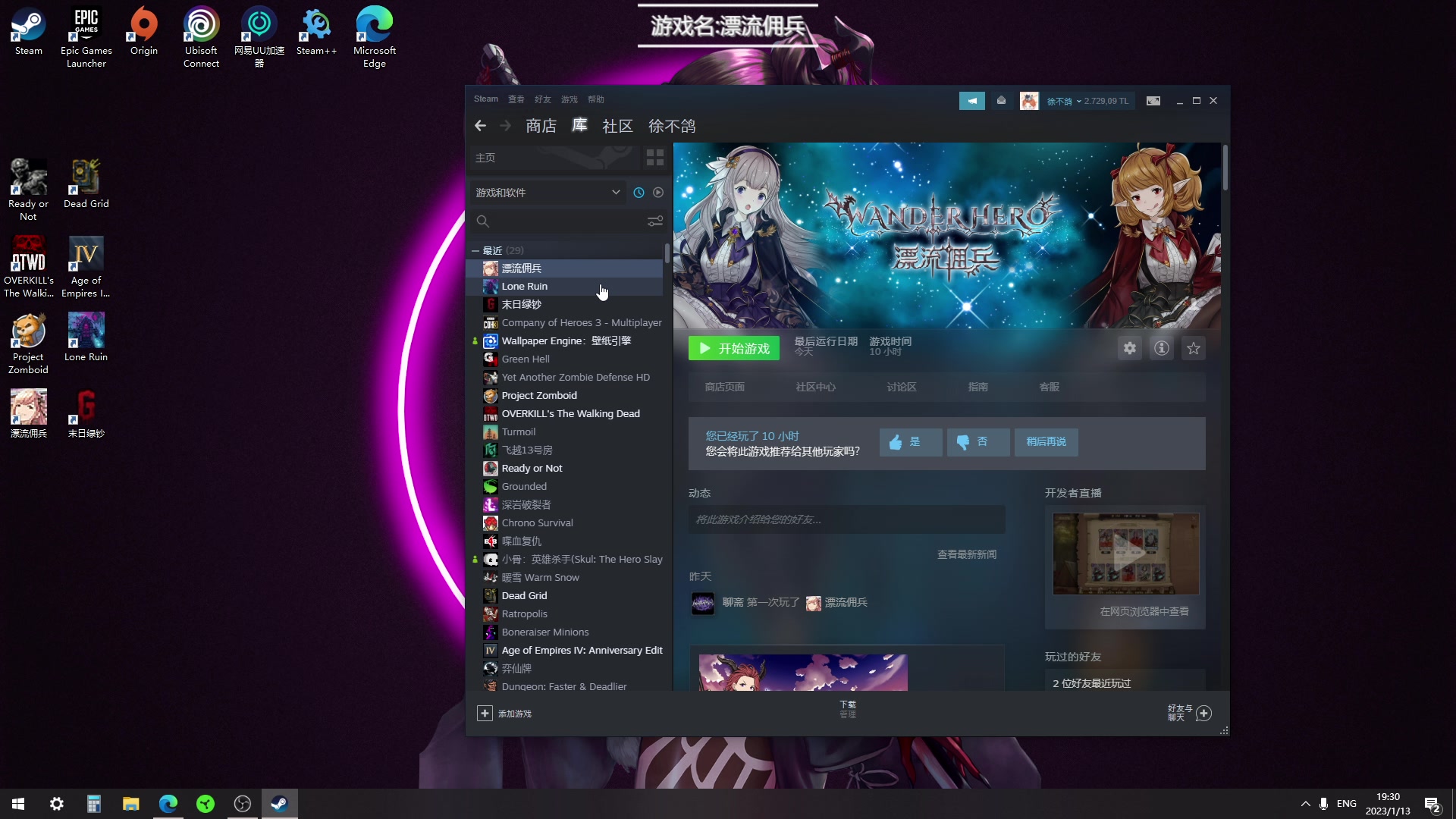Open Windows Start menu
The height and width of the screenshot is (819, 1456).
pos(18,804)
